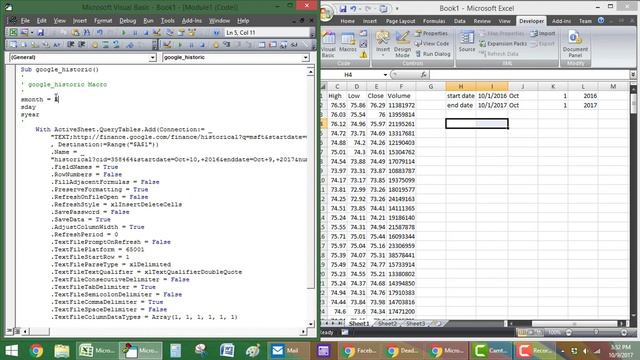Run the macro with the green play icon

tap(124, 32)
